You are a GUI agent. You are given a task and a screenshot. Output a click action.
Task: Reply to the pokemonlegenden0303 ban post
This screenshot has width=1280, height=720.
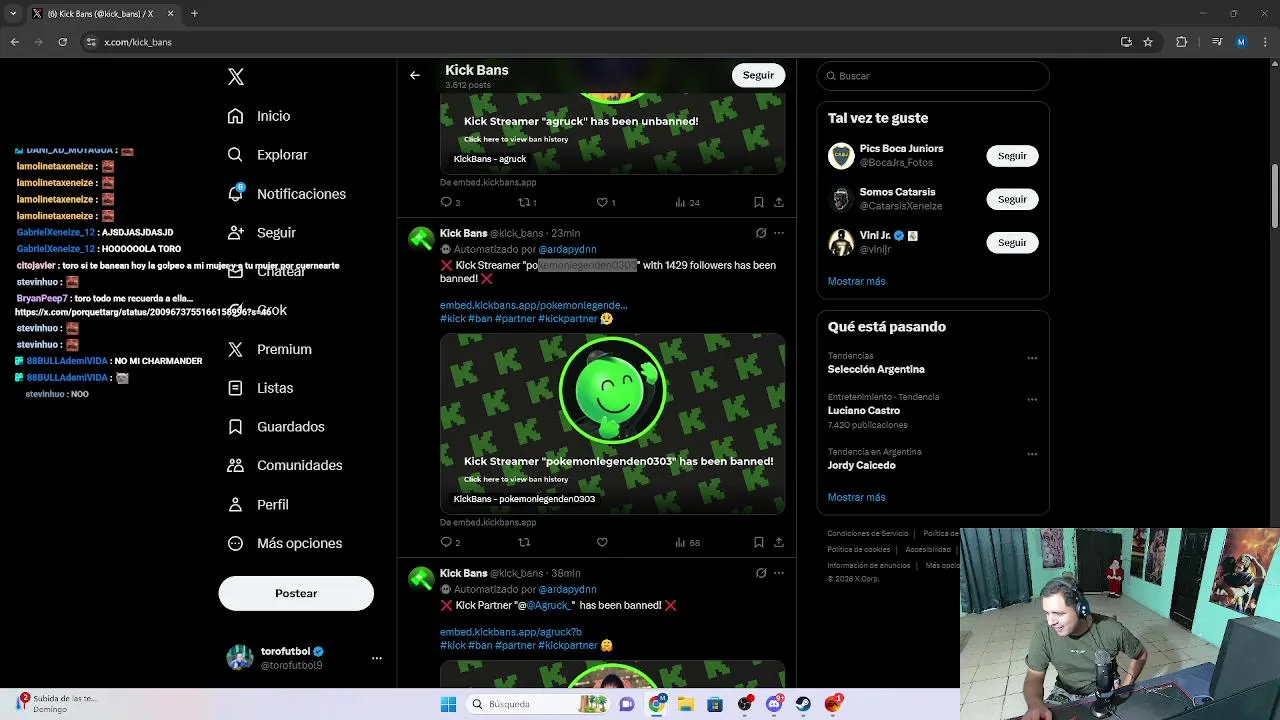click(446, 542)
